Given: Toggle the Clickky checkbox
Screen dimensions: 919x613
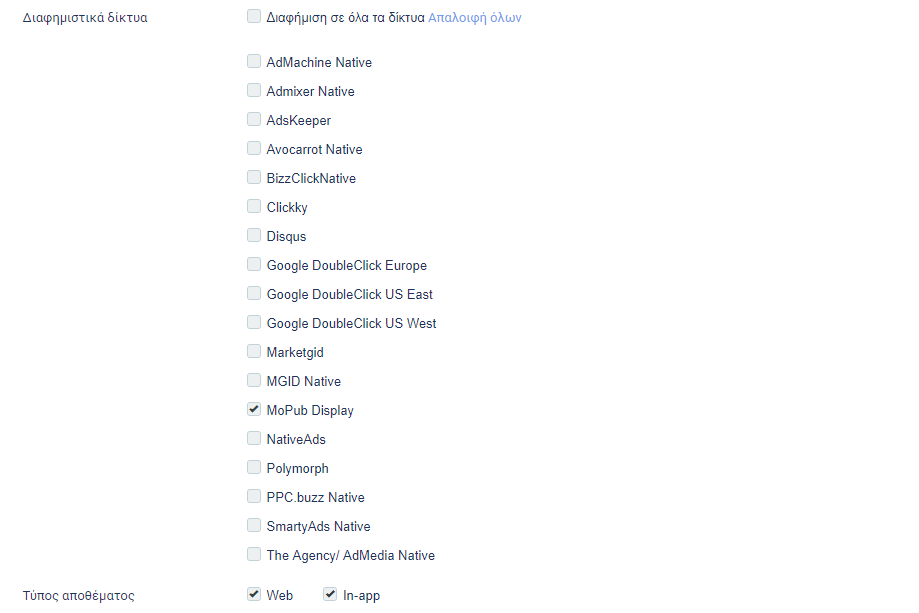Looking at the screenshot, I should click(x=254, y=206).
